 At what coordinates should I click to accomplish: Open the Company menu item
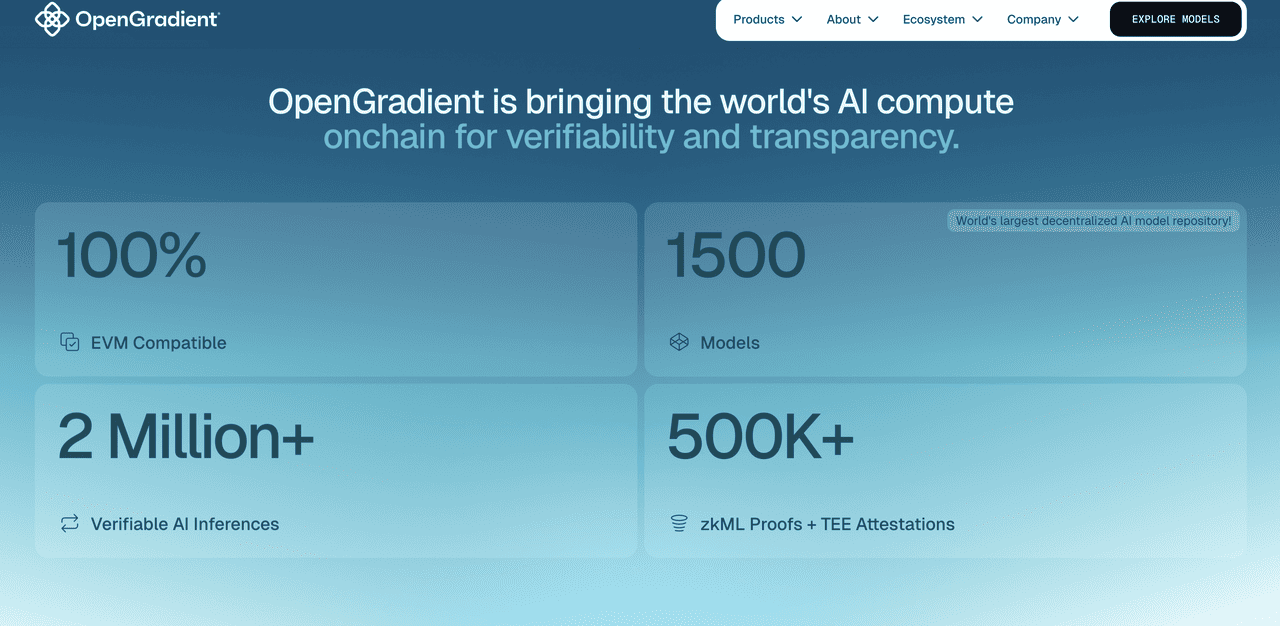click(1034, 20)
